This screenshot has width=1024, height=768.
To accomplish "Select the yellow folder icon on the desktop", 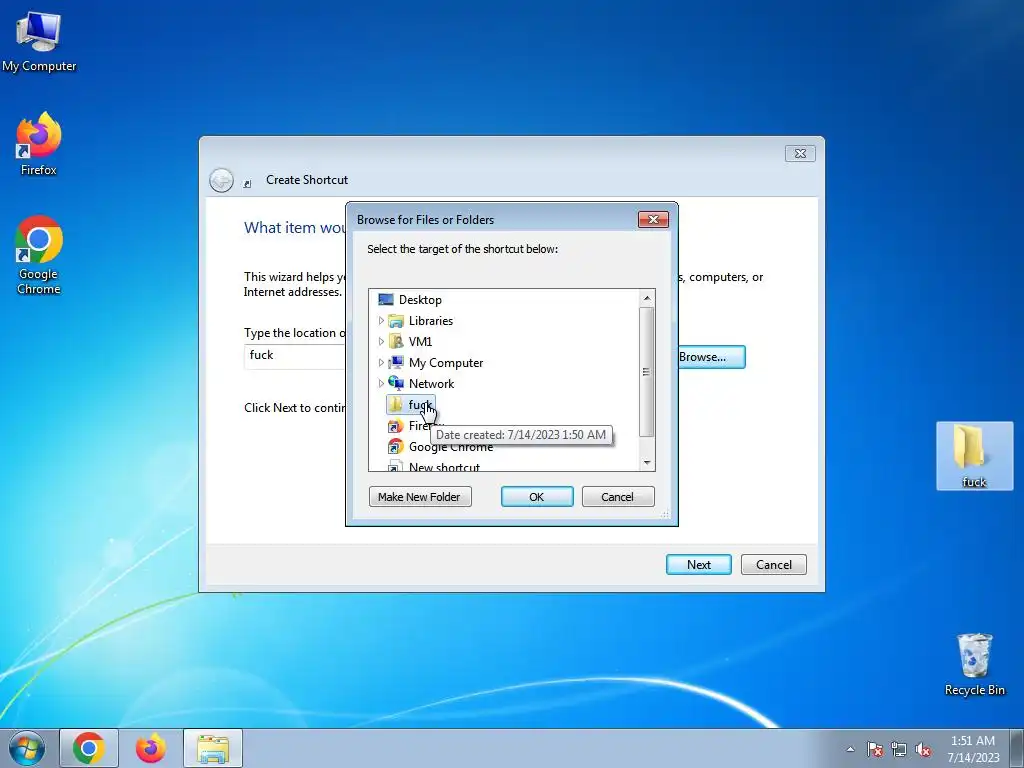I will click(x=974, y=456).
